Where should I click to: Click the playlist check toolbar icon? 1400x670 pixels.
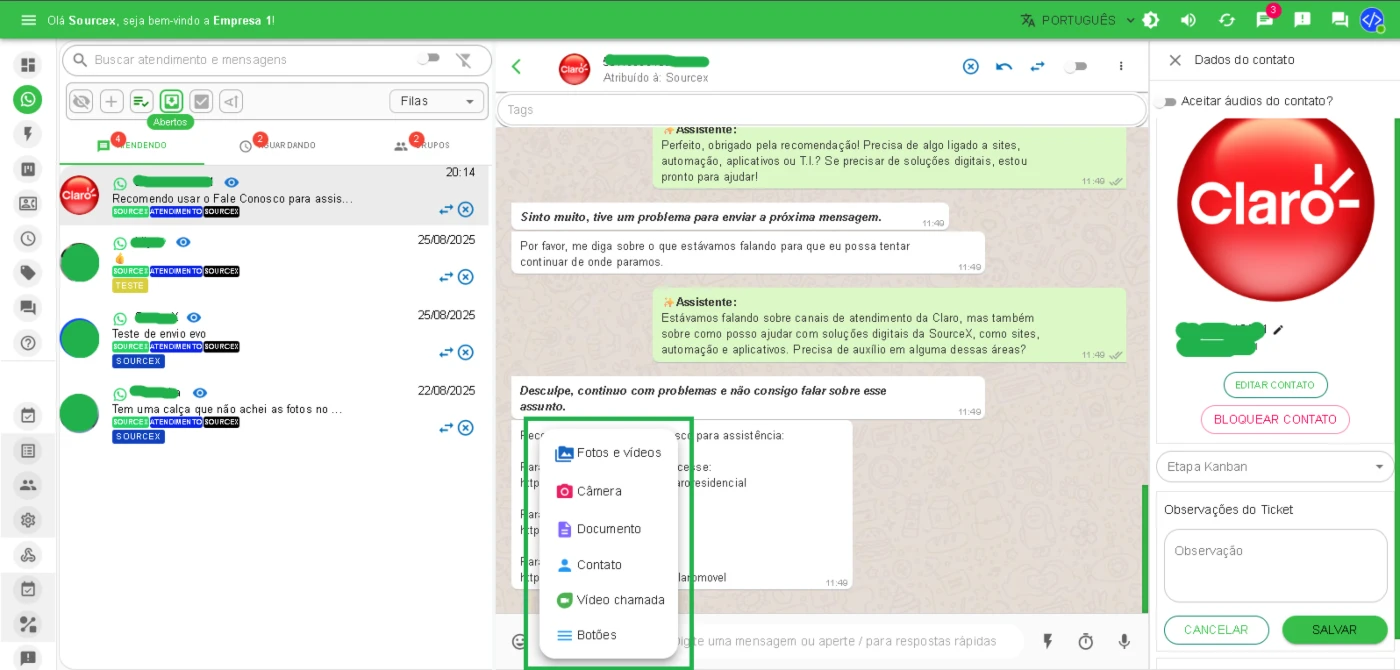click(x=142, y=101)
